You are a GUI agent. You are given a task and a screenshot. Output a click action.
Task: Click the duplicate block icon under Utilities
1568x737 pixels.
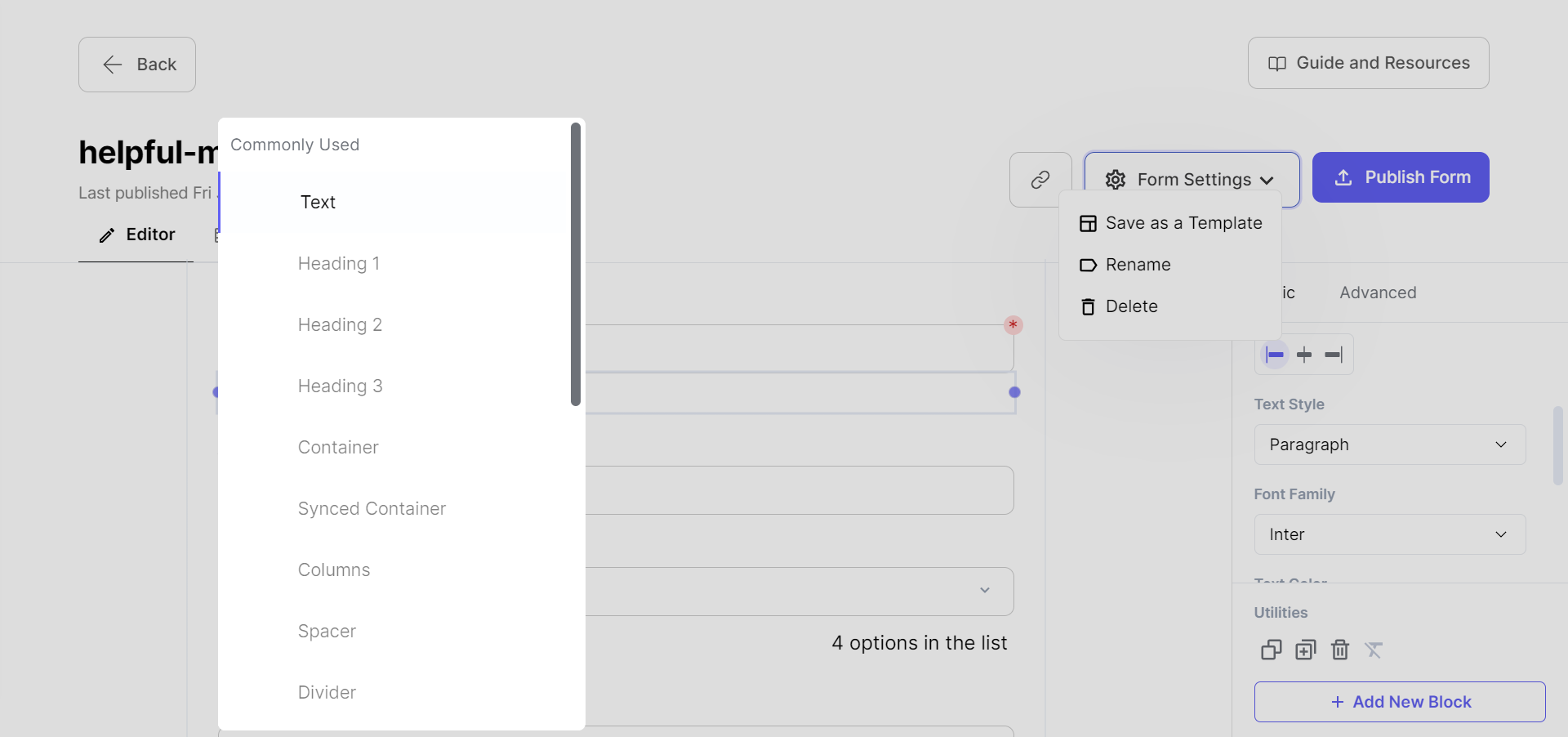tap(1305, 650)
